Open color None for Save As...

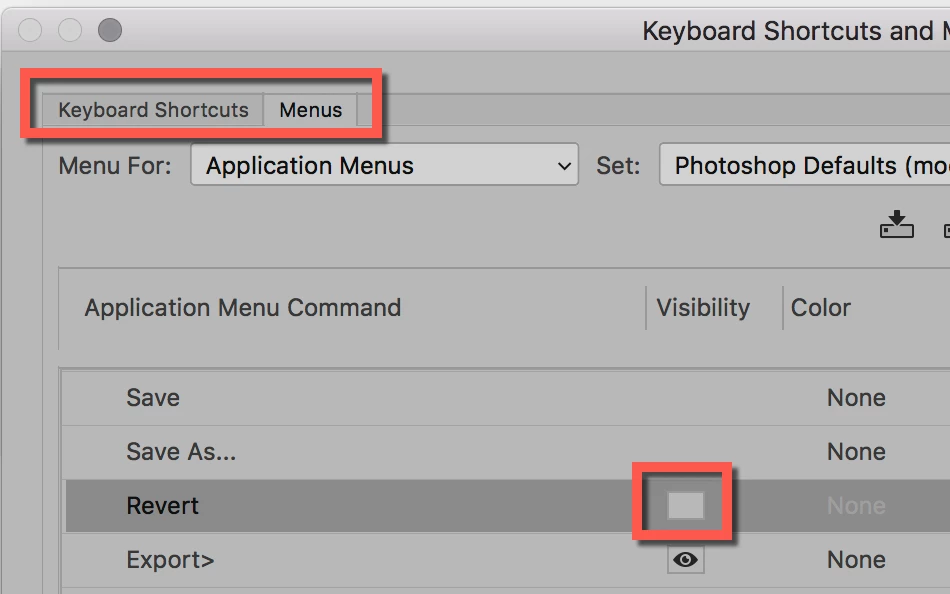point(856,452)
